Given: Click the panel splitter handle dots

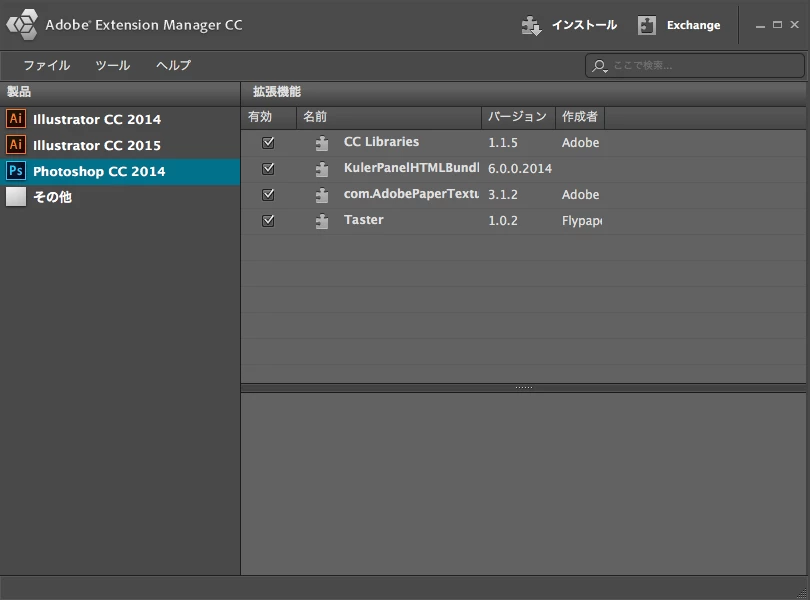Looking at the screenshot, I should tap(523, 387).
